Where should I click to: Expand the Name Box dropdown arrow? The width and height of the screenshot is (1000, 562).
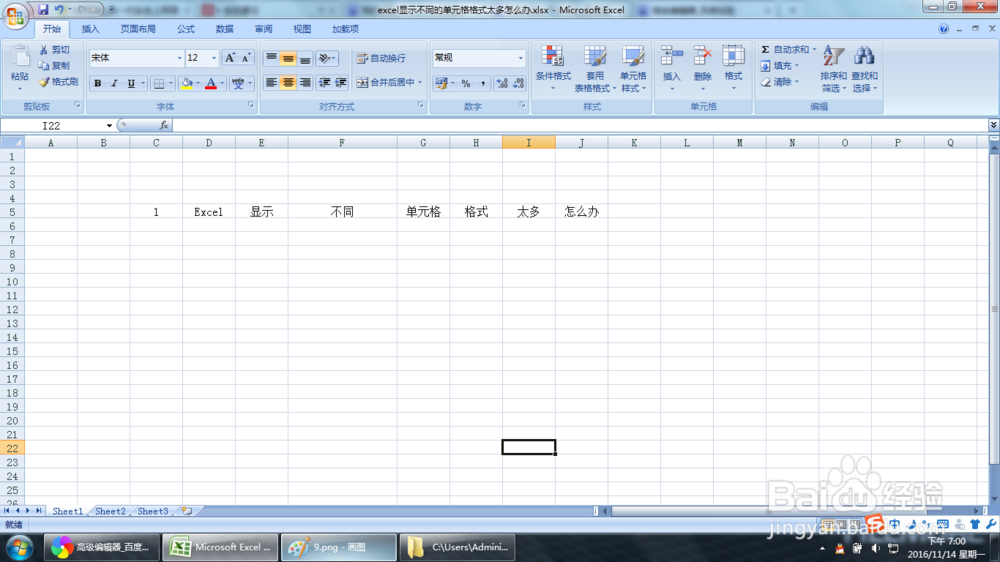point(109,126)
